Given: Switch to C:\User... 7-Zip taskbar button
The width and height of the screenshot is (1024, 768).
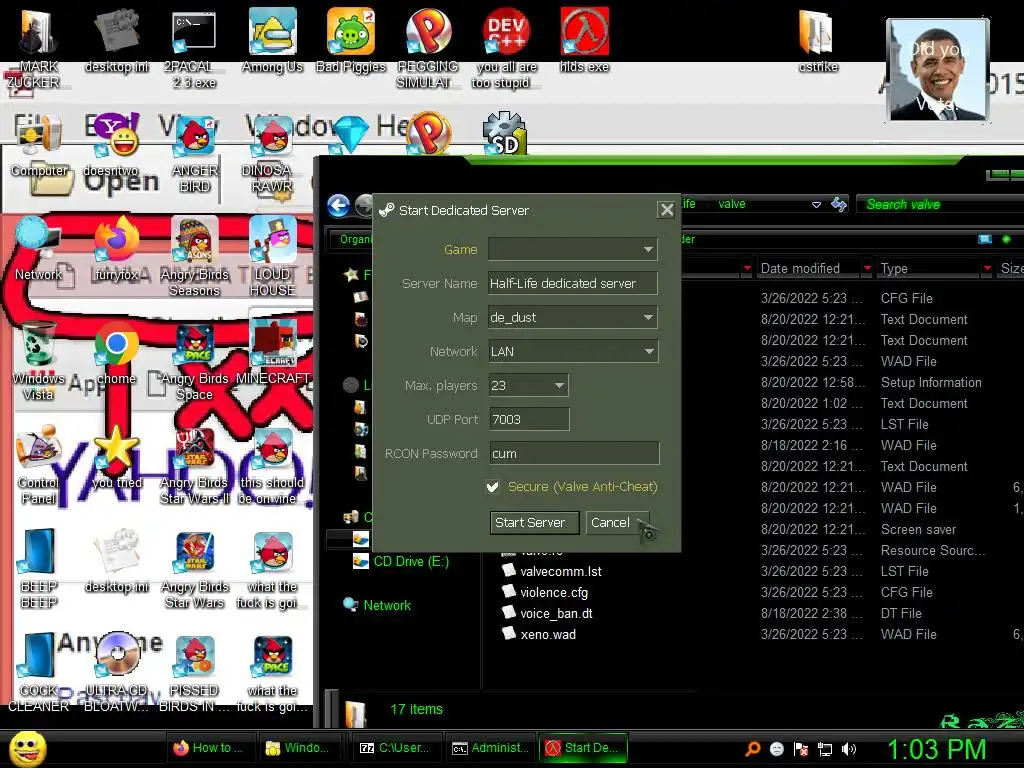Looking at the screenshot, I should pos(396,748).
